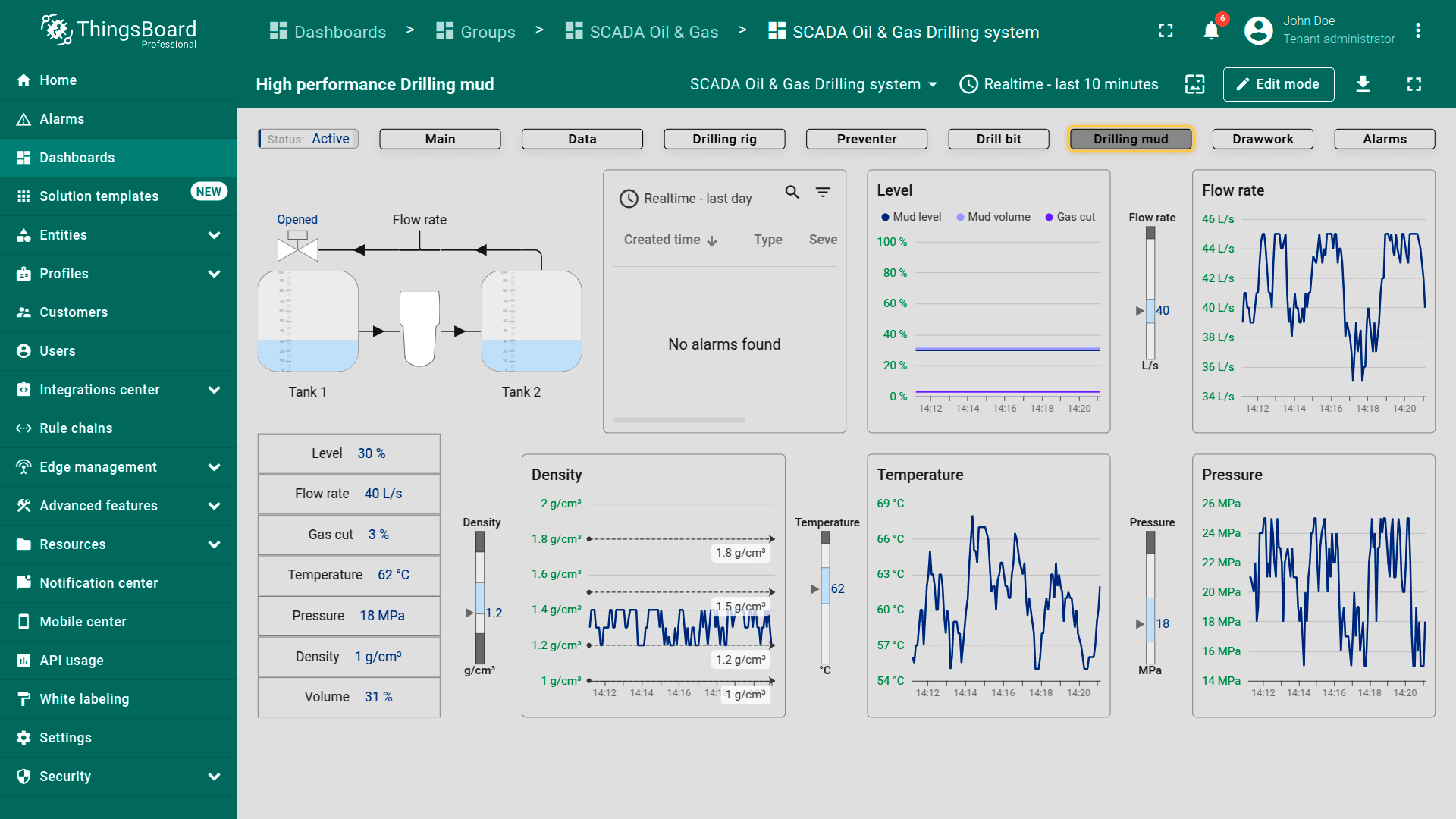Open the alarms filter icon

[x=823, y=193]
